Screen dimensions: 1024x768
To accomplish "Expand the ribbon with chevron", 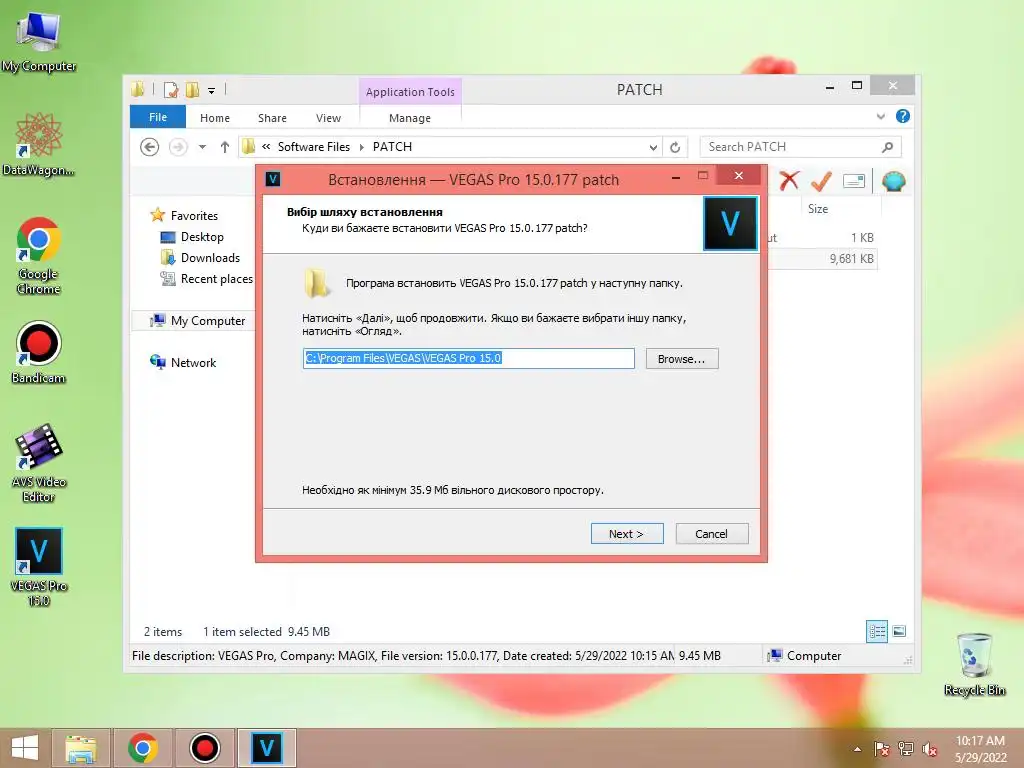I will 880,116.
